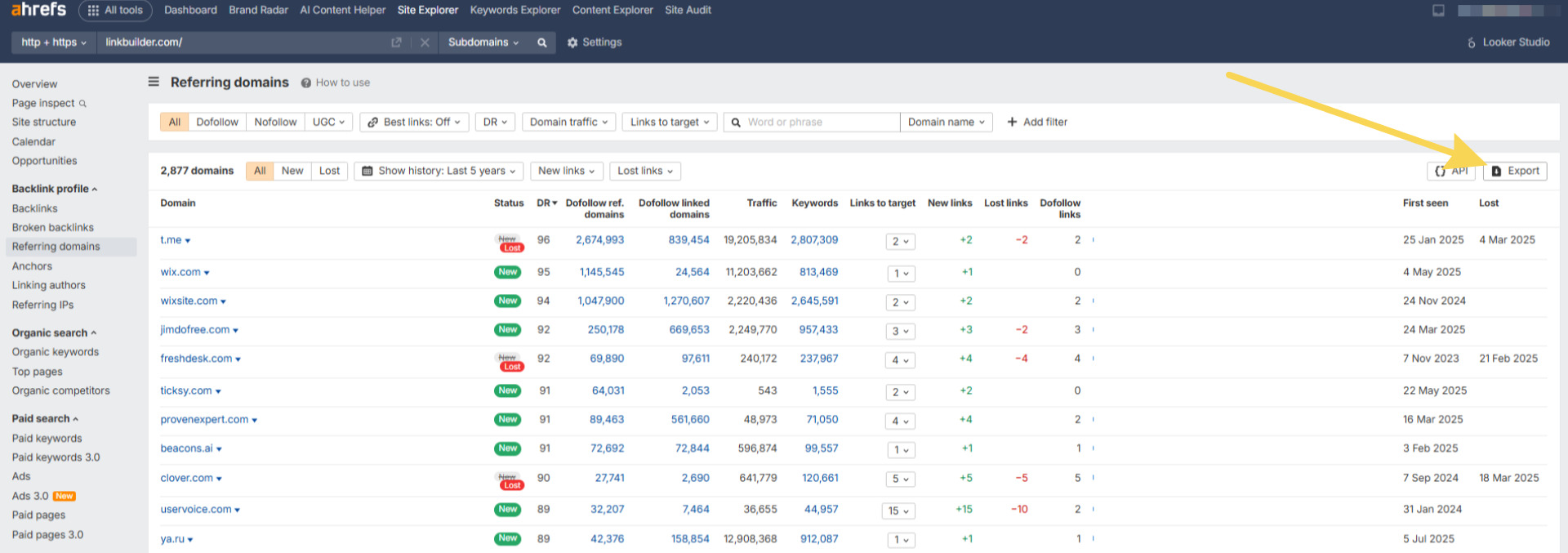The width and height of the screenshot is (1568, 553).
Task: Open Organic keywords in sidebar
Action: point(55,352)
